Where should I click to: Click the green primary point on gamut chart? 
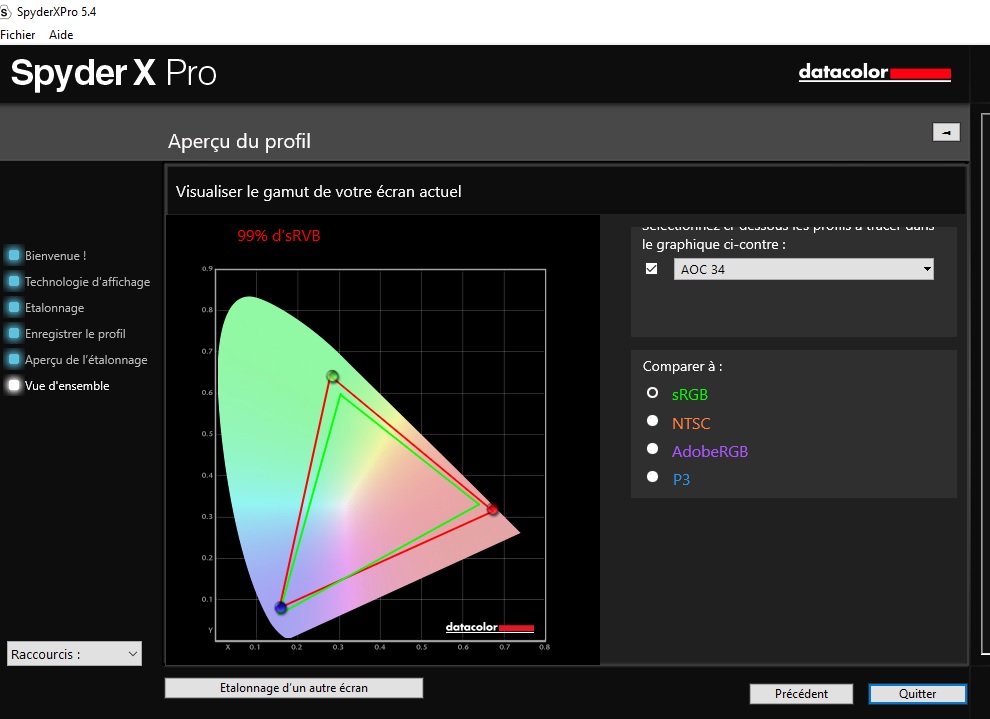click(332, 377)
